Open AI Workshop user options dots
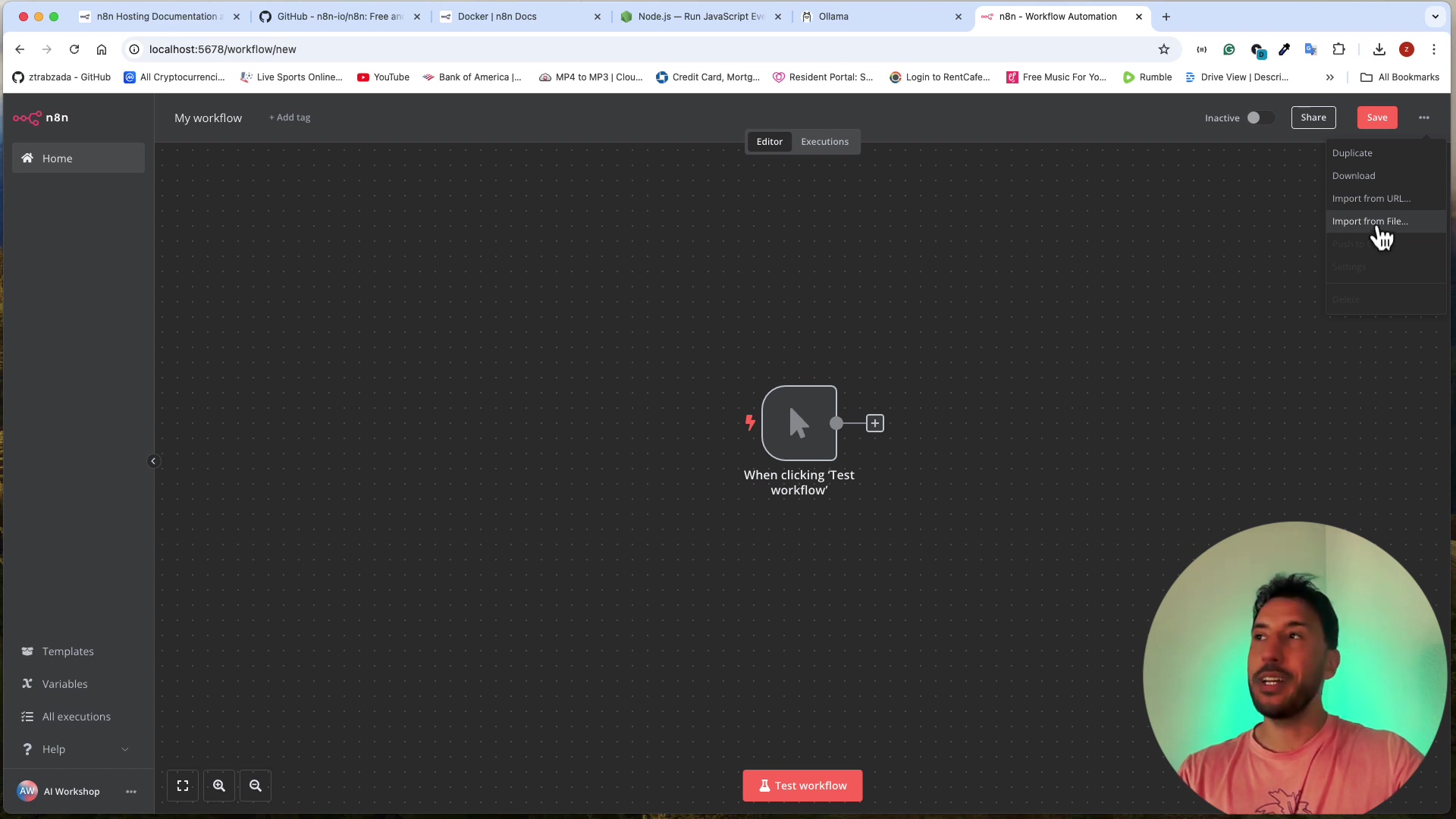The width and height of the screenshot is (1456, 819). click(x=131, y=792)
